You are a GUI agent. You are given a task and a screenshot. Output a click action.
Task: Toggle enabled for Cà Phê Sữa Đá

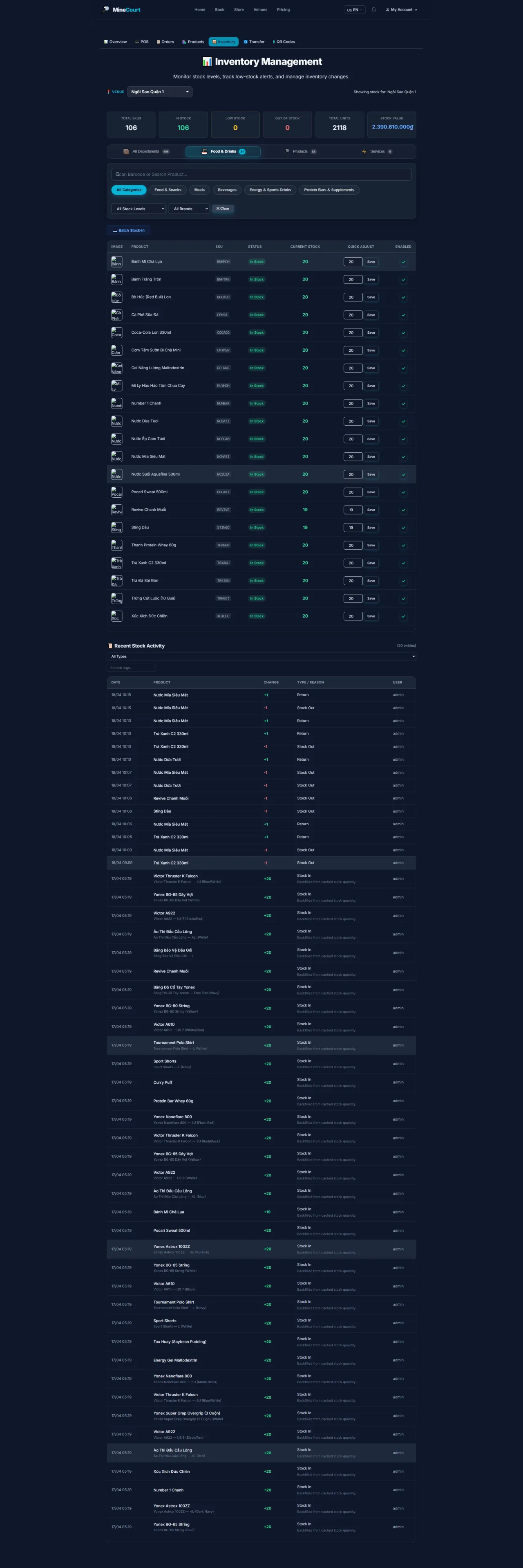click(403, 314)
